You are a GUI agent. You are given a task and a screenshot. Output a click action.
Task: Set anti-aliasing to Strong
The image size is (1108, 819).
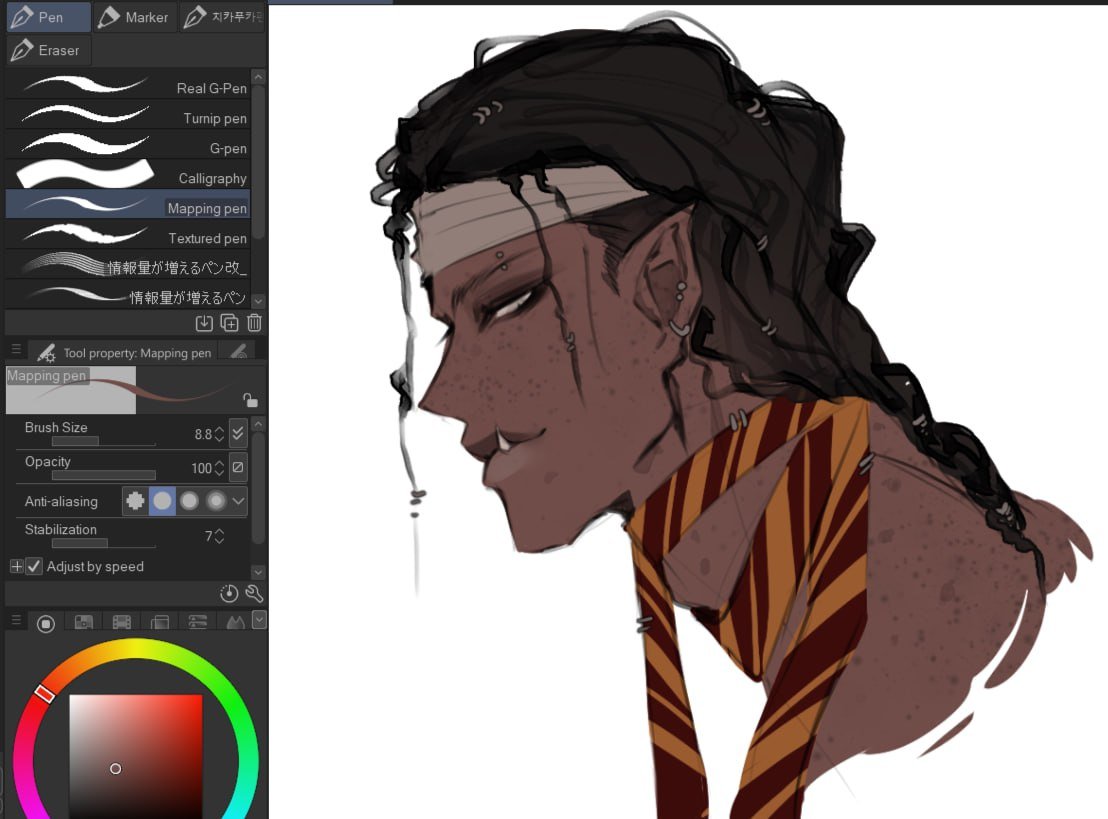coord(216,501)
